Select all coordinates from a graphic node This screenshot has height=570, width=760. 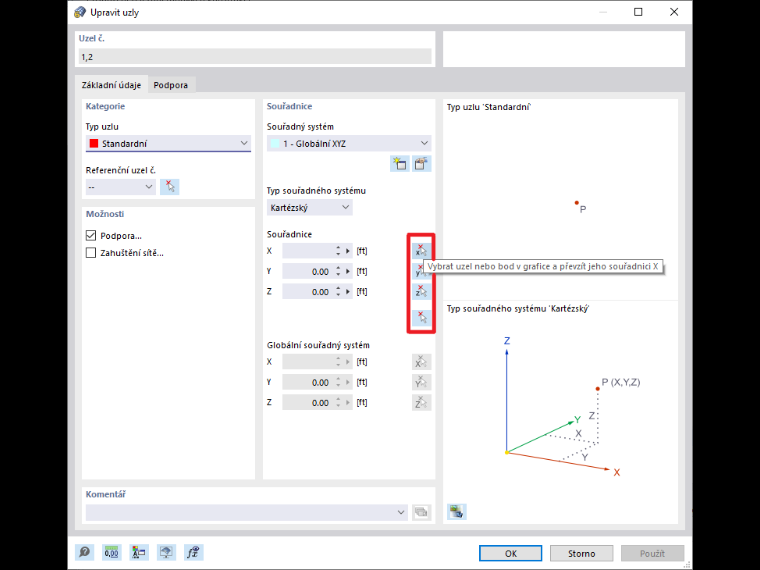[421, 317]
